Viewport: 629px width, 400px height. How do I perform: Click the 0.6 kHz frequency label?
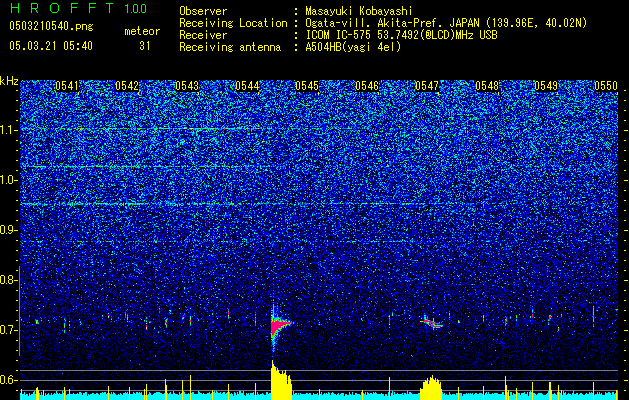(7, 380)
